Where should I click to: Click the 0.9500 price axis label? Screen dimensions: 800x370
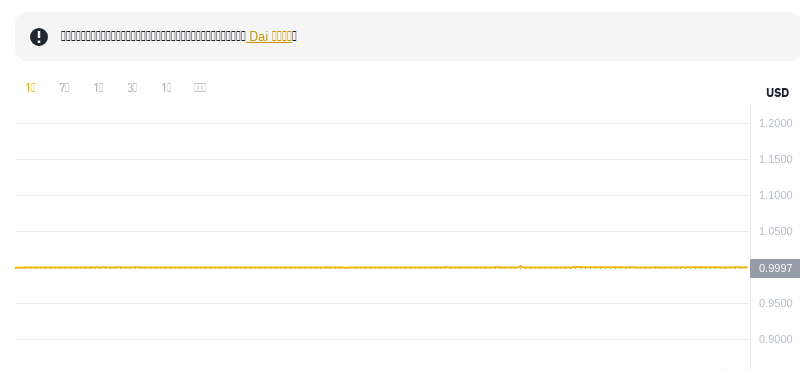[x=776, y=303]
